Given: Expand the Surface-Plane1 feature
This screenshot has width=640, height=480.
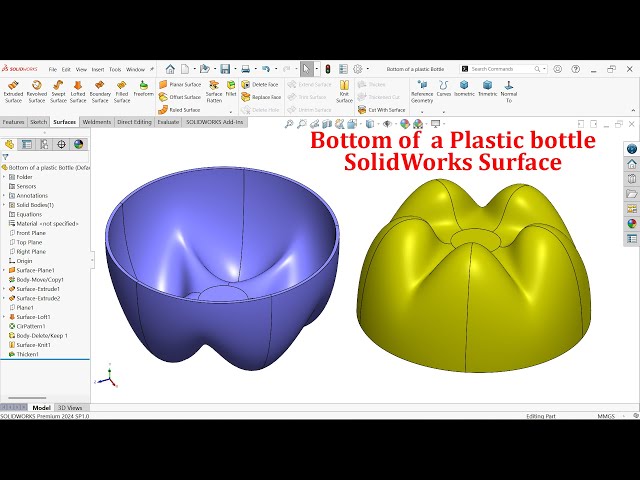Looking at the screenshot, I should [x=4, y=270].
